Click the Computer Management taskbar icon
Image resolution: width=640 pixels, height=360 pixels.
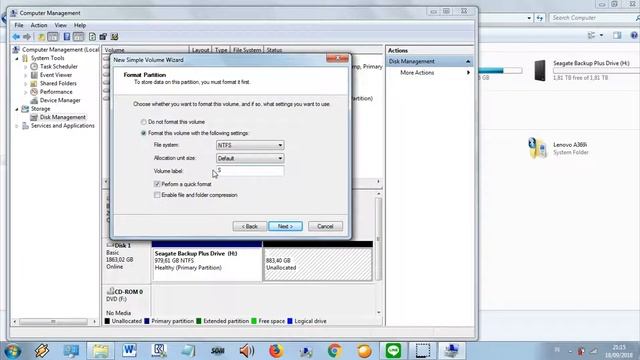pos(452,351)
